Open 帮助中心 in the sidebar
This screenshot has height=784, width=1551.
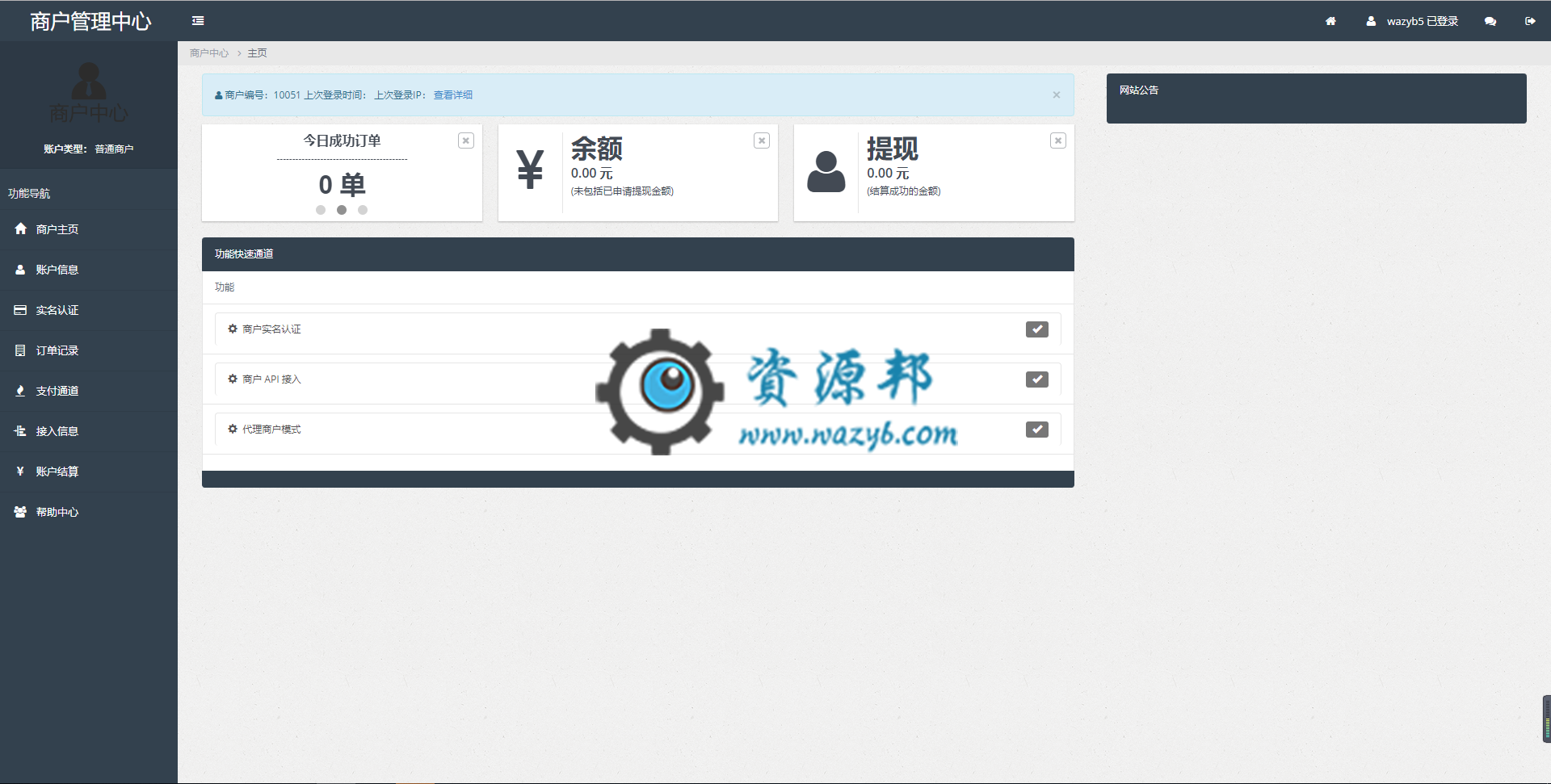tap(89, 512)
